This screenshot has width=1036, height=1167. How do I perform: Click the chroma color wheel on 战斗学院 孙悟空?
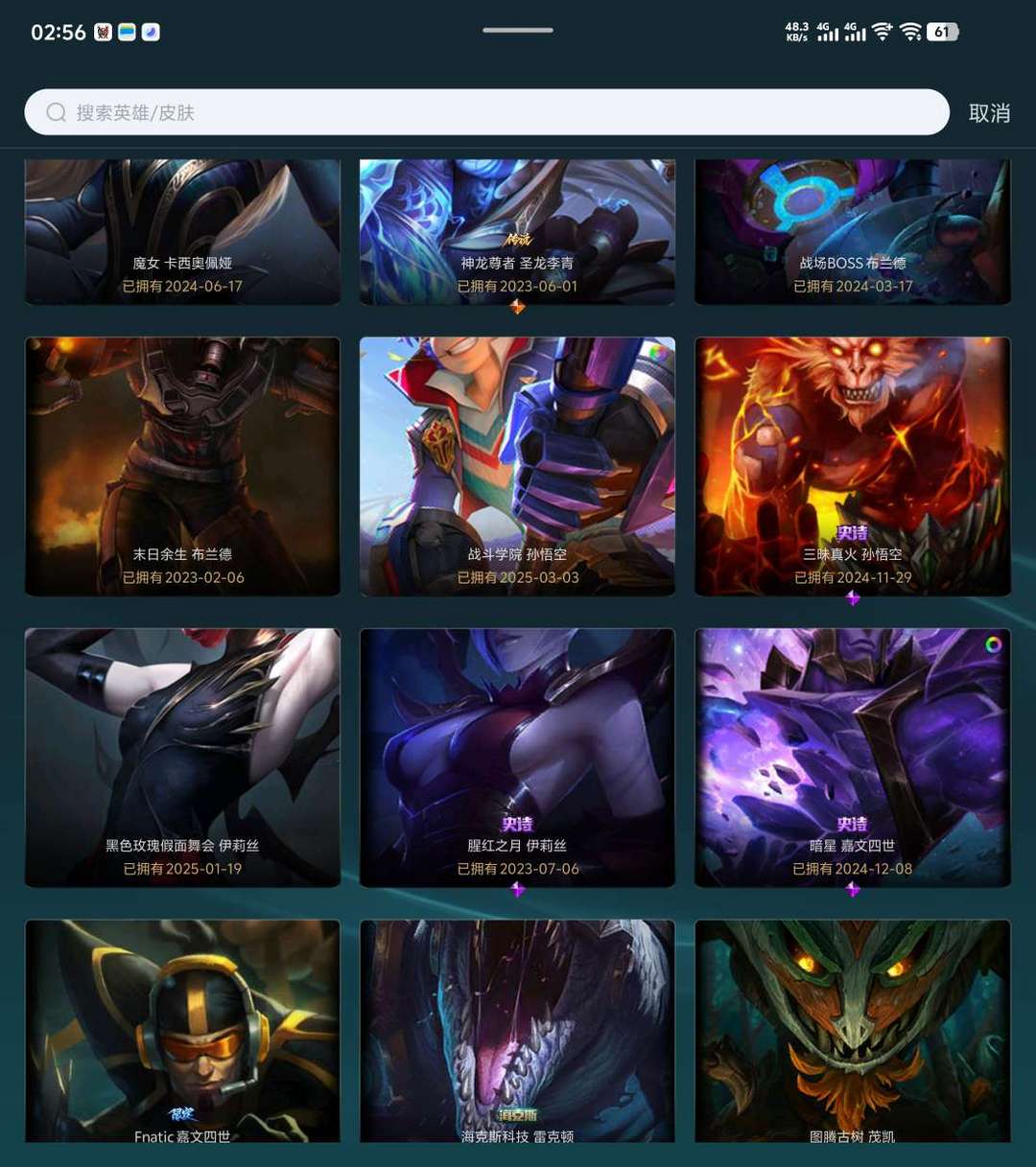click(x=657, y=353)
